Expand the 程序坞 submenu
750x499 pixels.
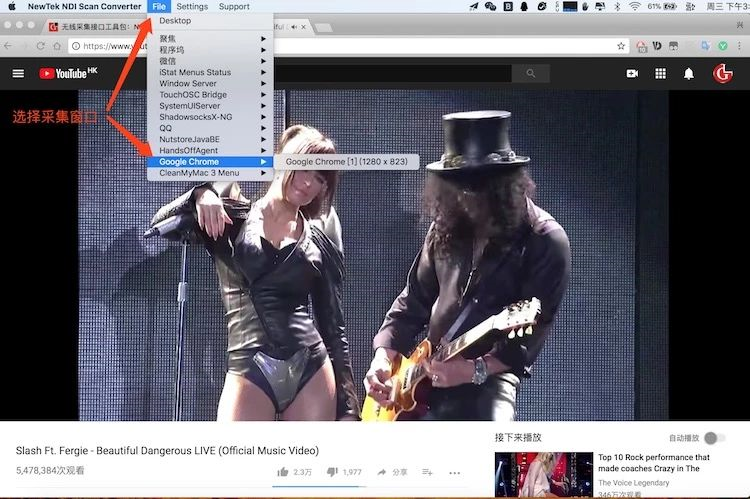click(x=210, y=50)
